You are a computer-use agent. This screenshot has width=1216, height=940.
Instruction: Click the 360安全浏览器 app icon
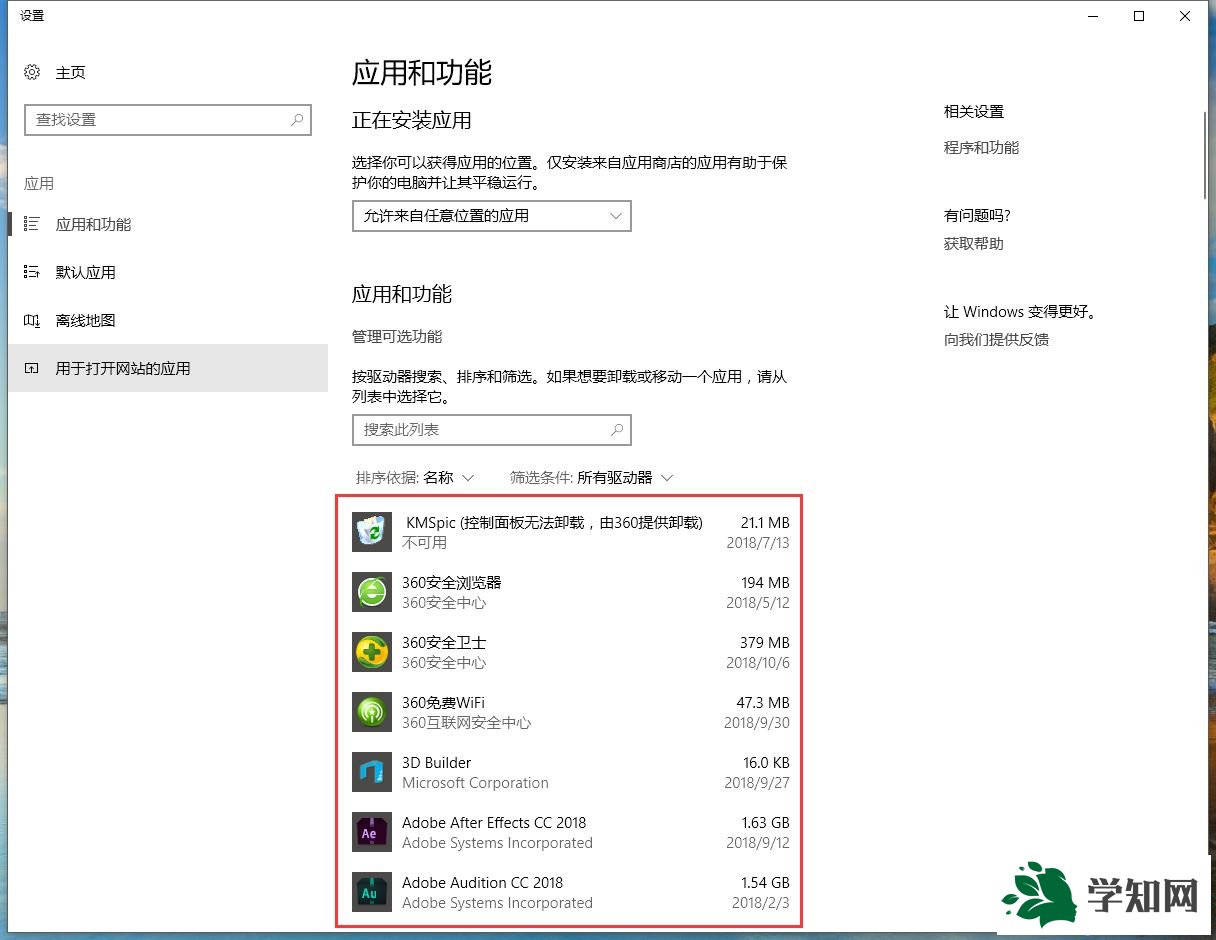pyautogui.click(x=371, y=592)
